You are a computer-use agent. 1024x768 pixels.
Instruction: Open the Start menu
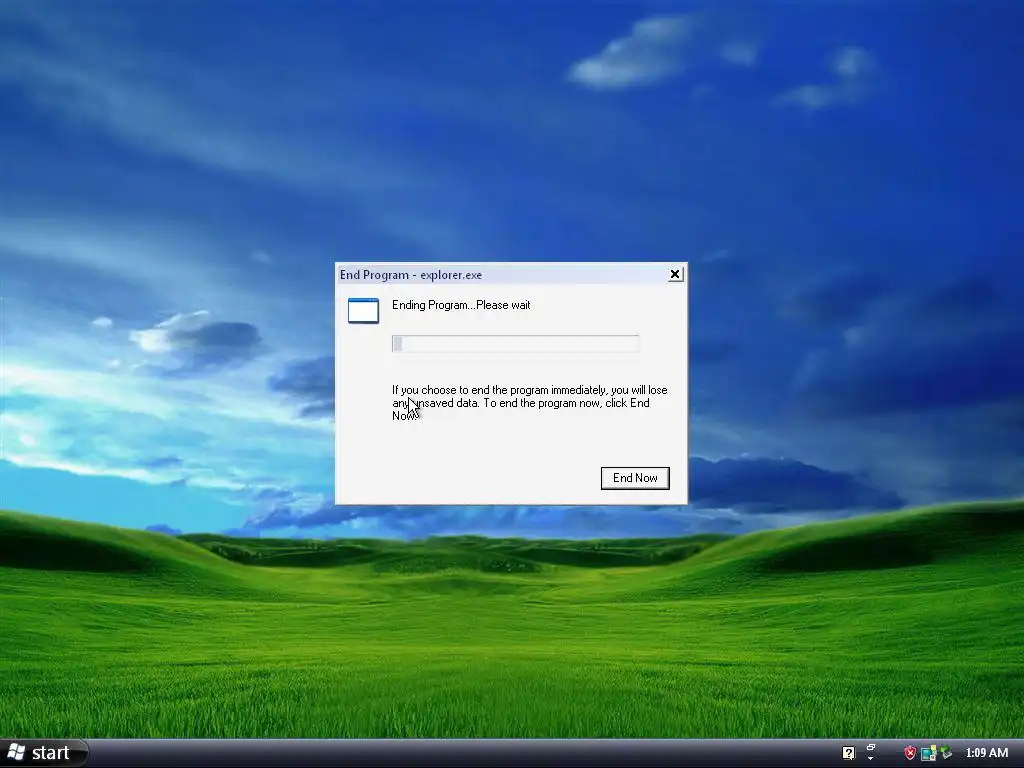pos(44,753)
